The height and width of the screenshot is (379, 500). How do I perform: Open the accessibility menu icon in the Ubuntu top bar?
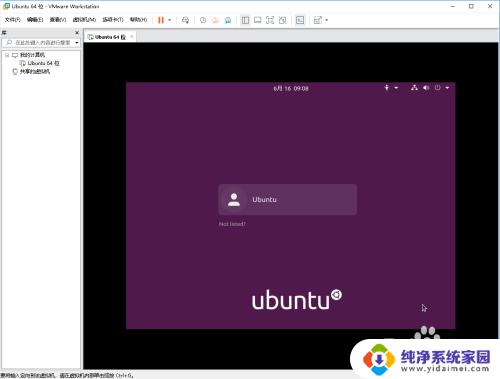[x=387, y=88]
